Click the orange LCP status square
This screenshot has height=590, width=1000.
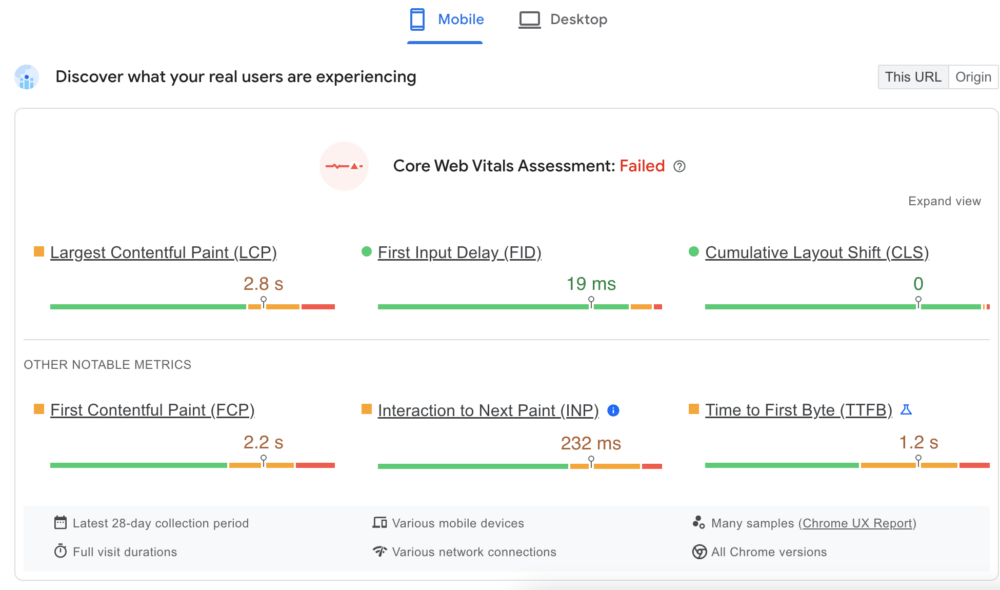point(39,252)
